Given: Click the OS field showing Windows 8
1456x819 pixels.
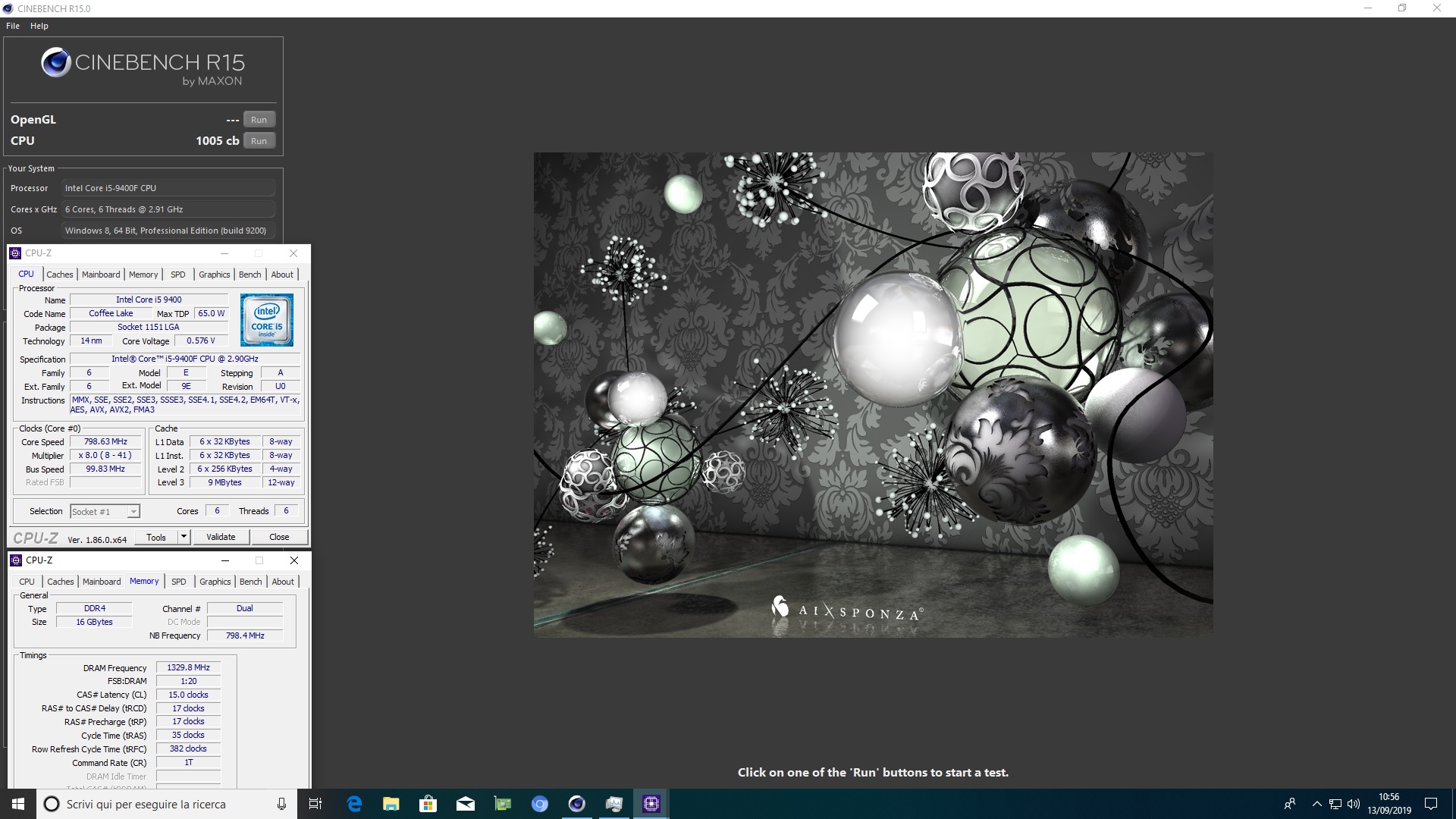Looking at the screenshot, I should (168, 231).
